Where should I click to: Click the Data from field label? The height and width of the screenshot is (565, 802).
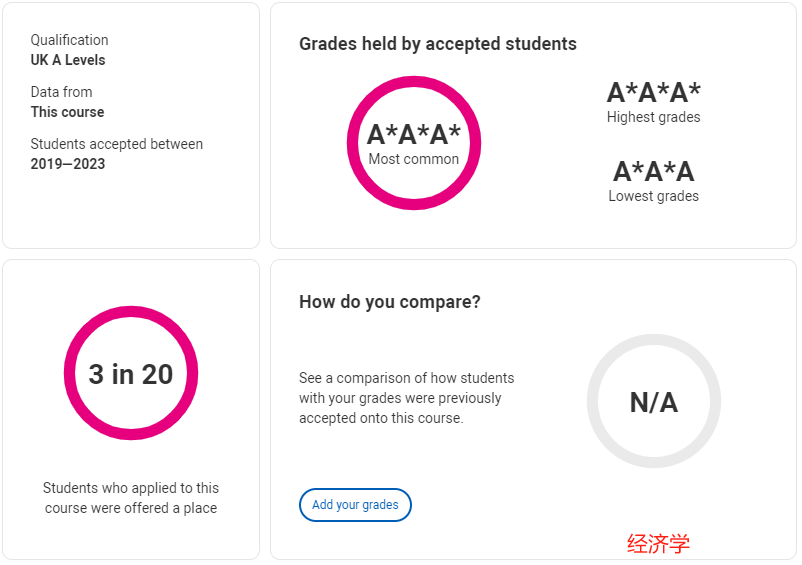pos(62,92)
